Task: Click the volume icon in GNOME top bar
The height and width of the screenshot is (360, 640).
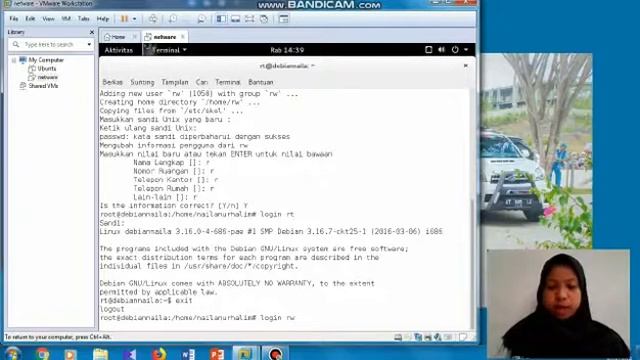Action: pyautogui.click(x=442, y=50)
